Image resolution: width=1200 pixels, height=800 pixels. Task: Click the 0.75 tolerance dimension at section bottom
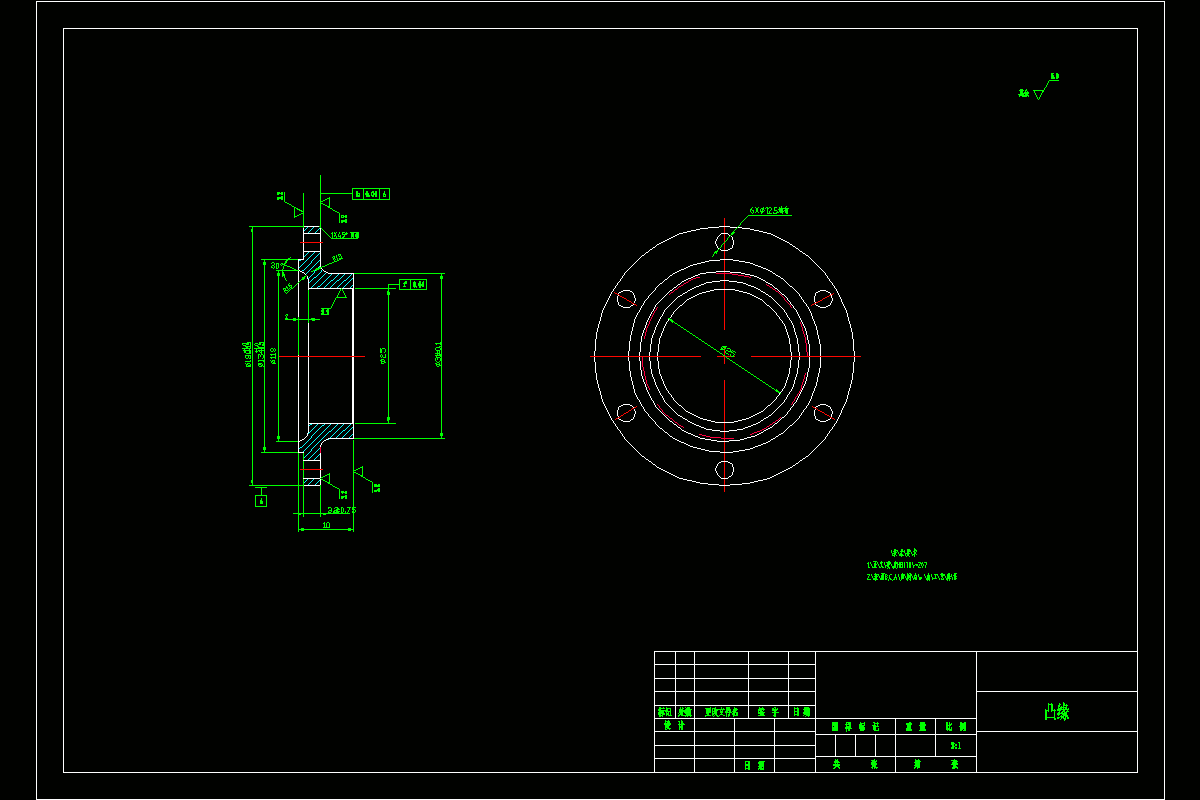[342, 510]
